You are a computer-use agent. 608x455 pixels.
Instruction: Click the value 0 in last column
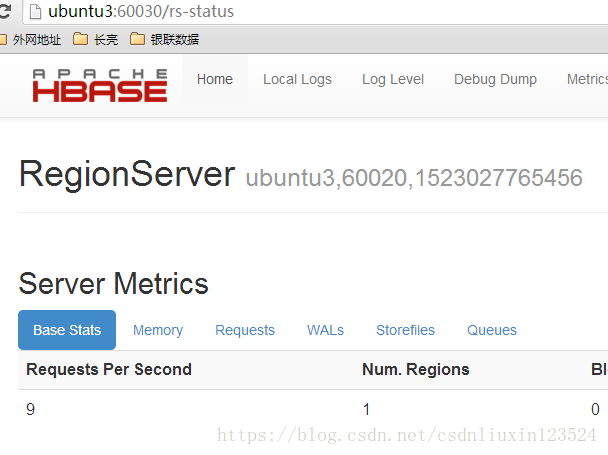pyautogui.click(x=595, y=410)
